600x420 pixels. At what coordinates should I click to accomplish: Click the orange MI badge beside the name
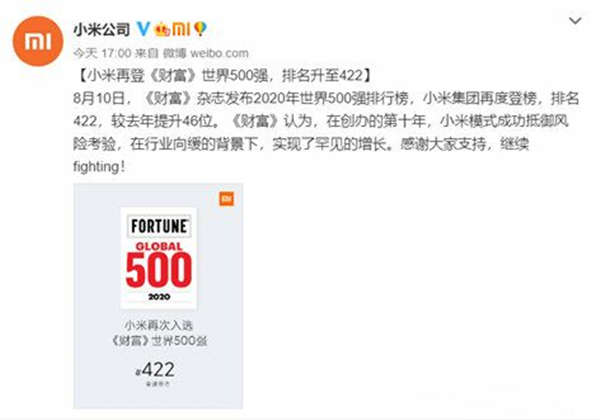[x=181, y=29]
